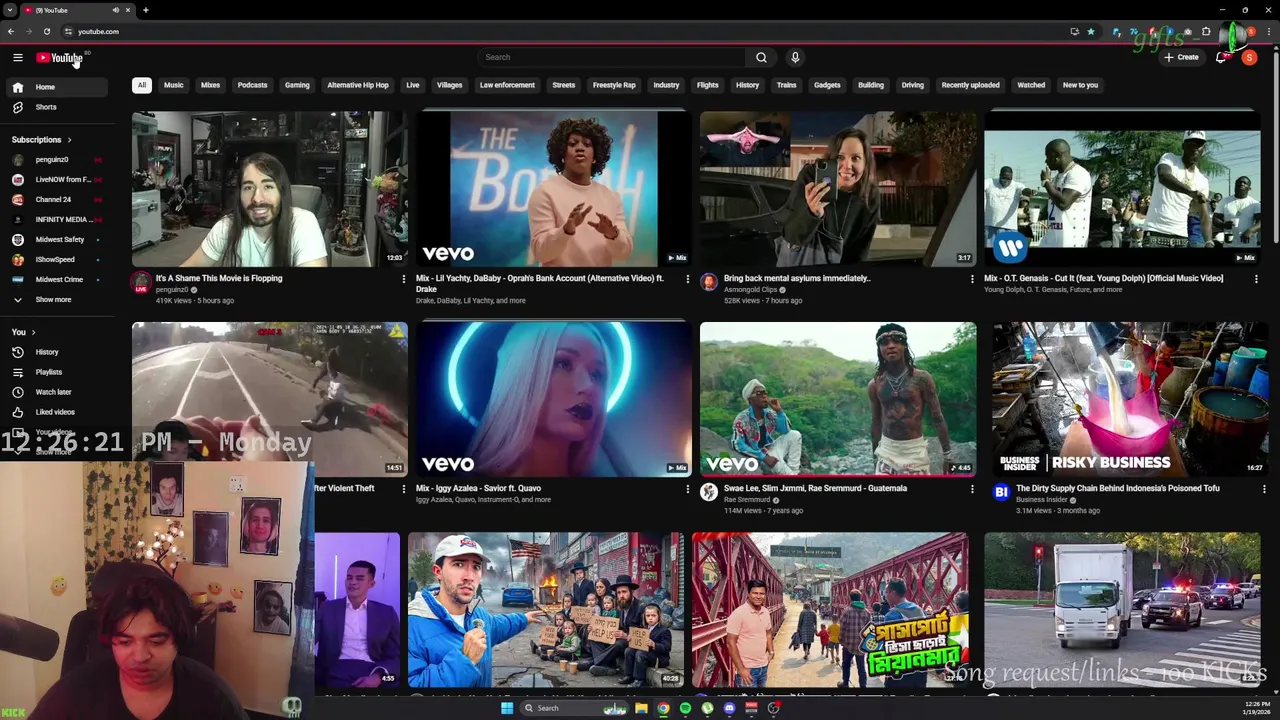
Task: Open options menu for O.T. Genasis mix
Action: tap(1256, 279)
